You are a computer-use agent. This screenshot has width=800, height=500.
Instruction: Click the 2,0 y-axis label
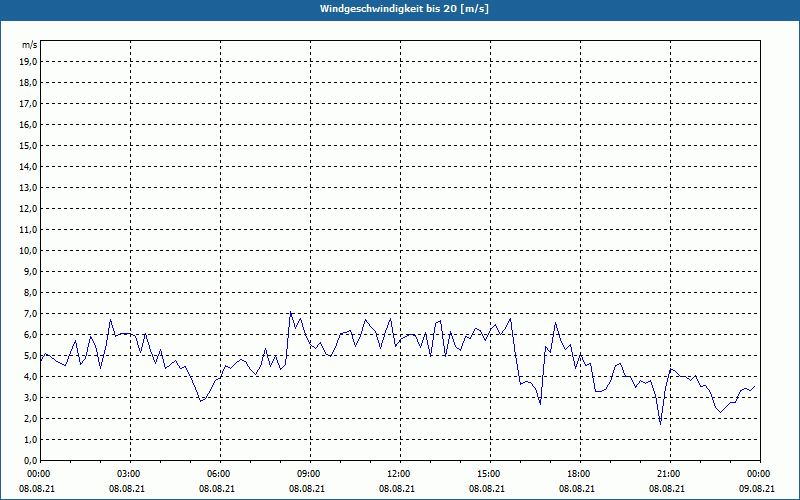pos(30,418)
